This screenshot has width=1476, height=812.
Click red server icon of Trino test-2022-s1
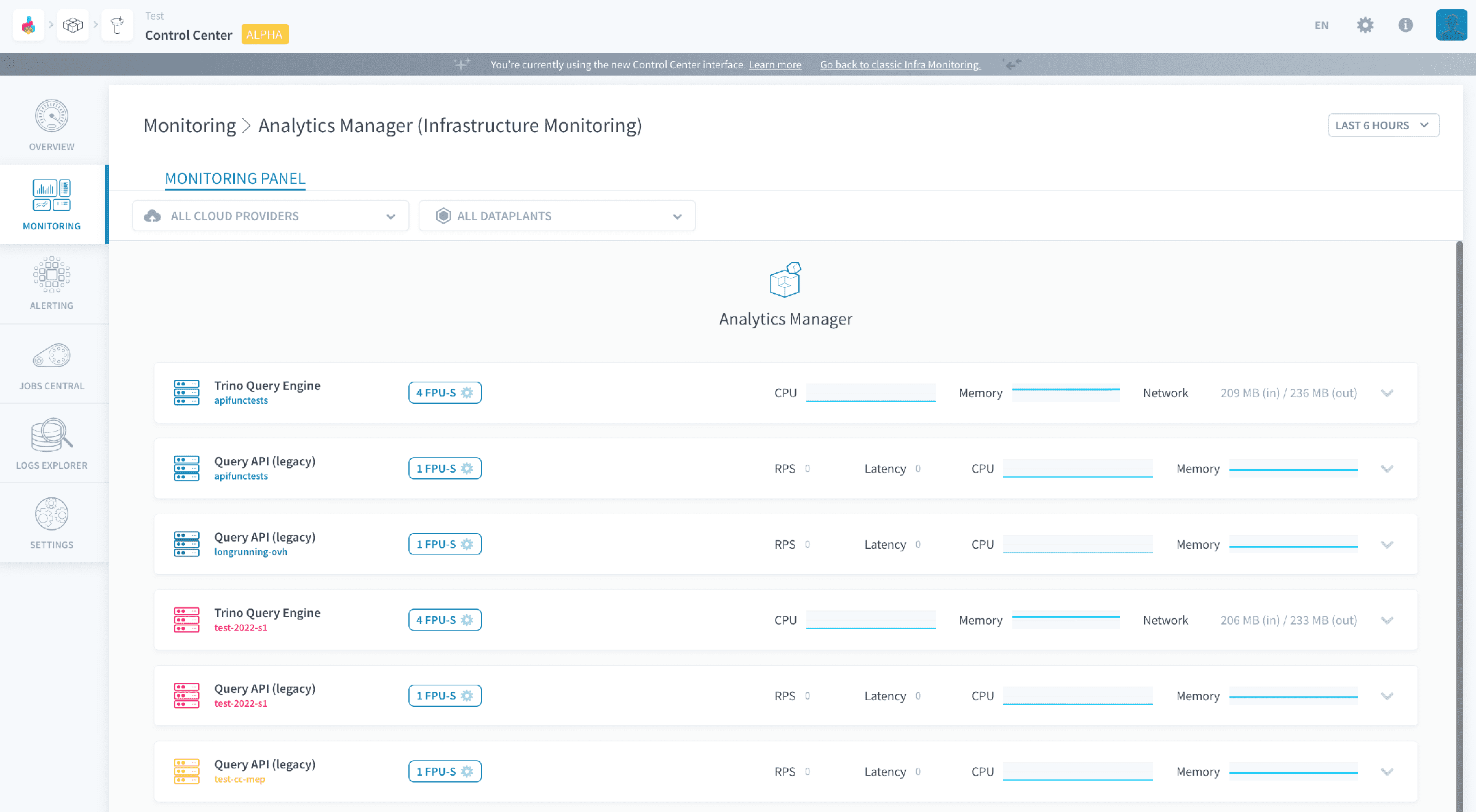pos(186,620)
